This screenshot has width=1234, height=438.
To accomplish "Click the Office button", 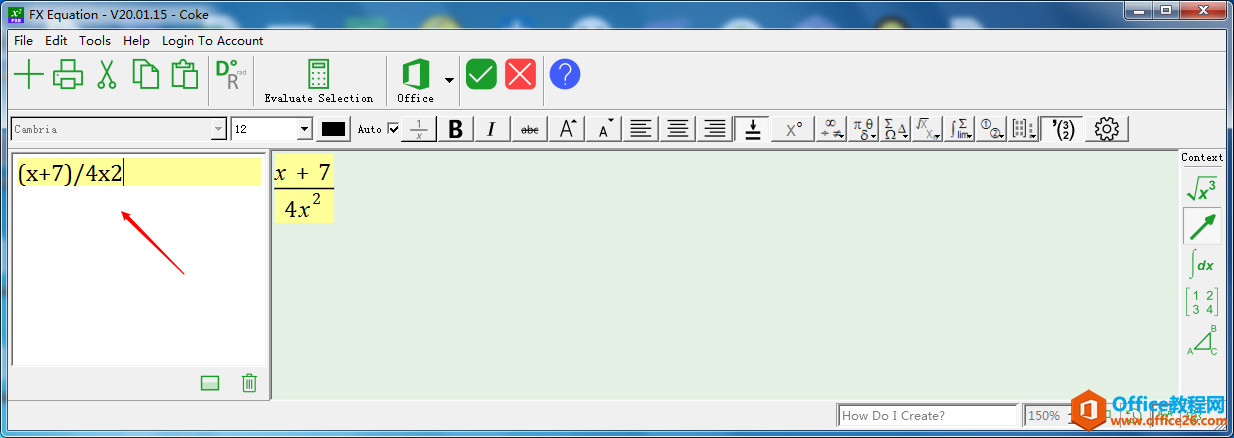I will coord(415,81).
